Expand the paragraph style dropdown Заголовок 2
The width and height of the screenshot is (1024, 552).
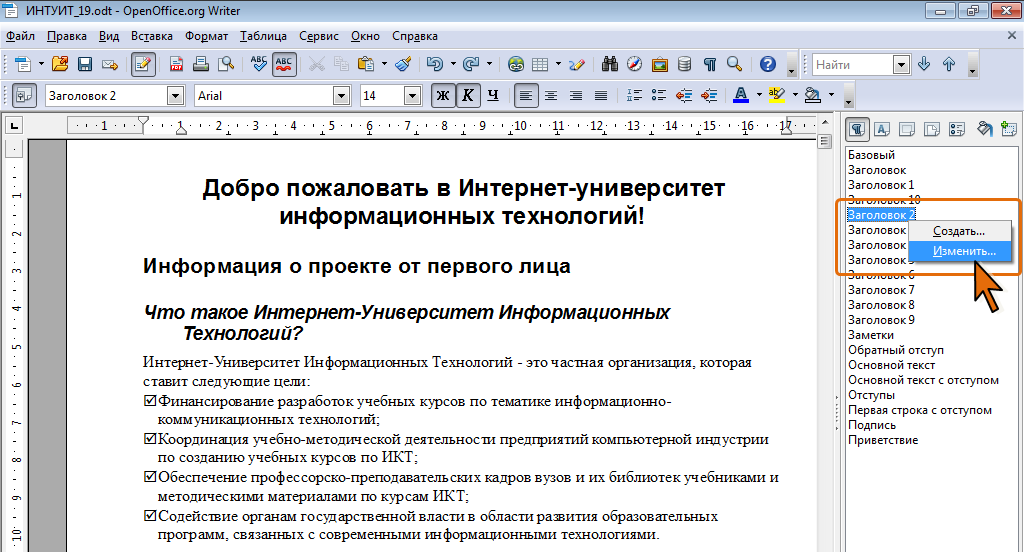175,95
